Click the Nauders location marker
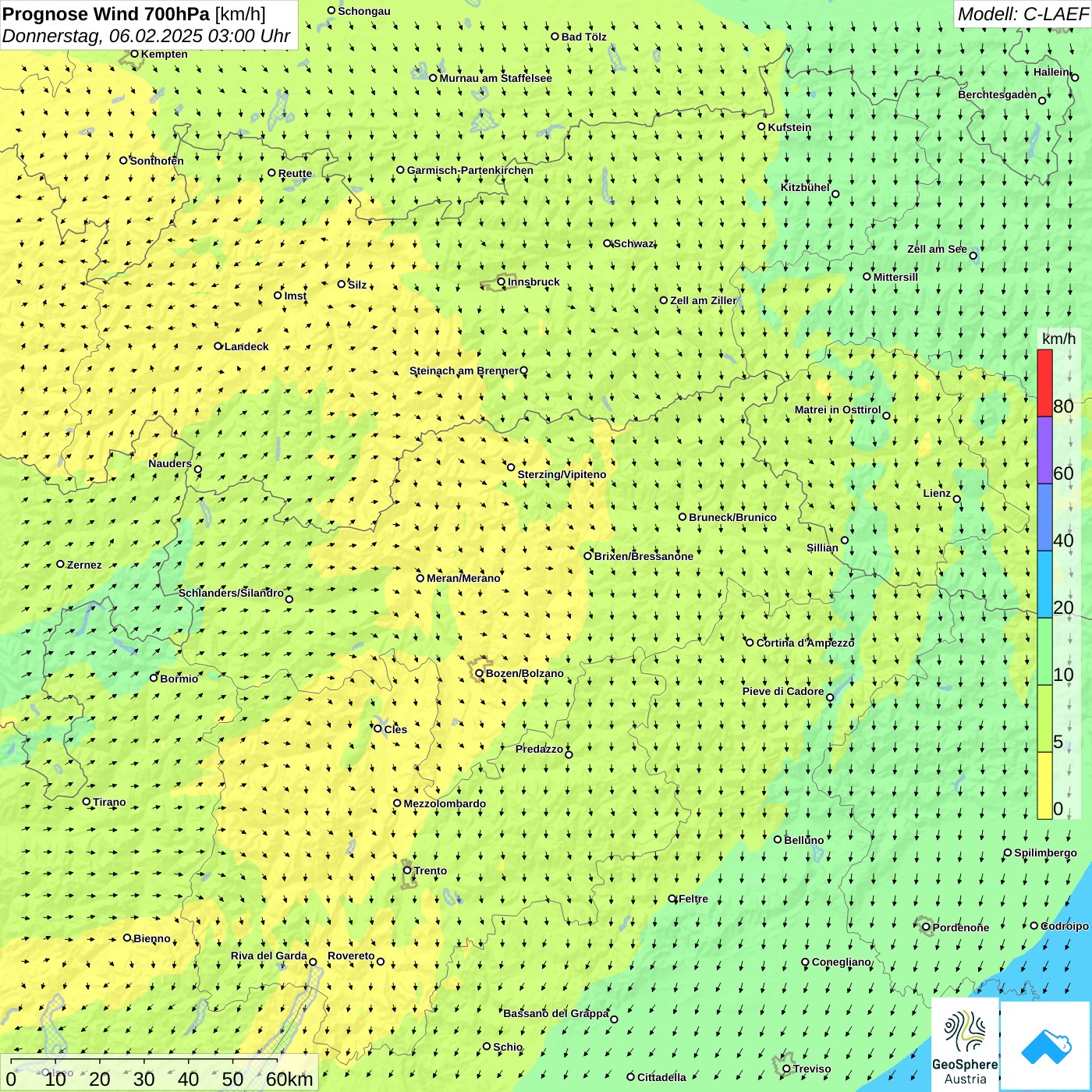1092x1092 pixels. pos(198,470)
